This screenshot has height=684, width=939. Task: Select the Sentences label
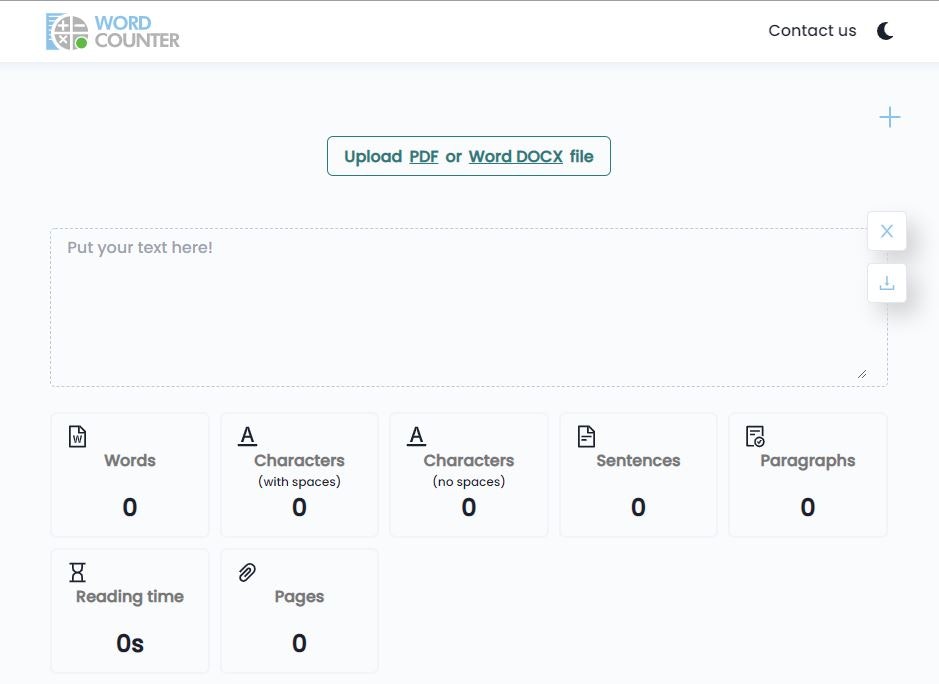point(638,460)
